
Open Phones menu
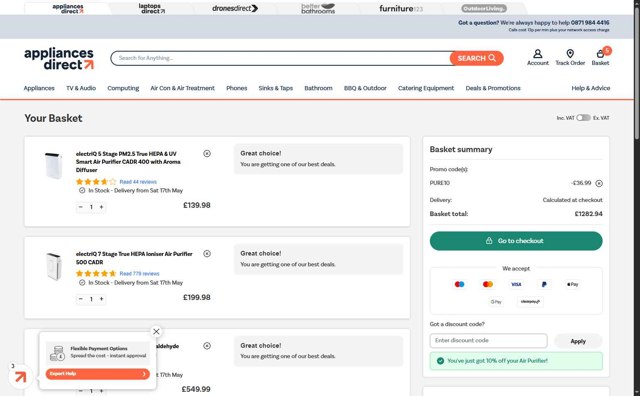(x=237, y=88)
